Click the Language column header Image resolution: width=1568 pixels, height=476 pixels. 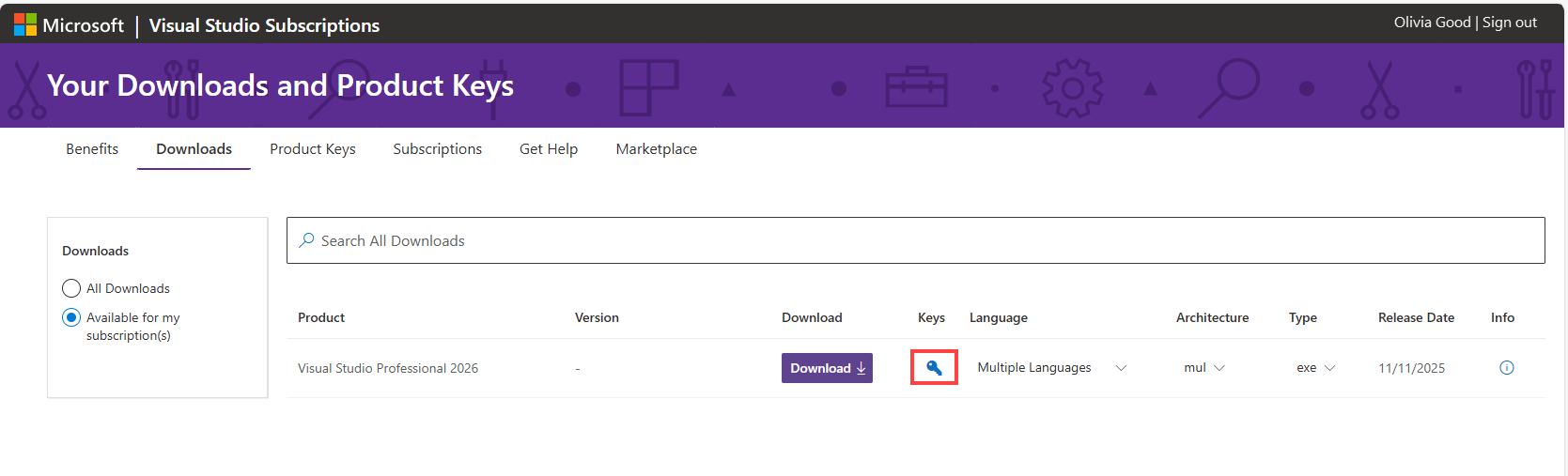(x=999, y=317)
